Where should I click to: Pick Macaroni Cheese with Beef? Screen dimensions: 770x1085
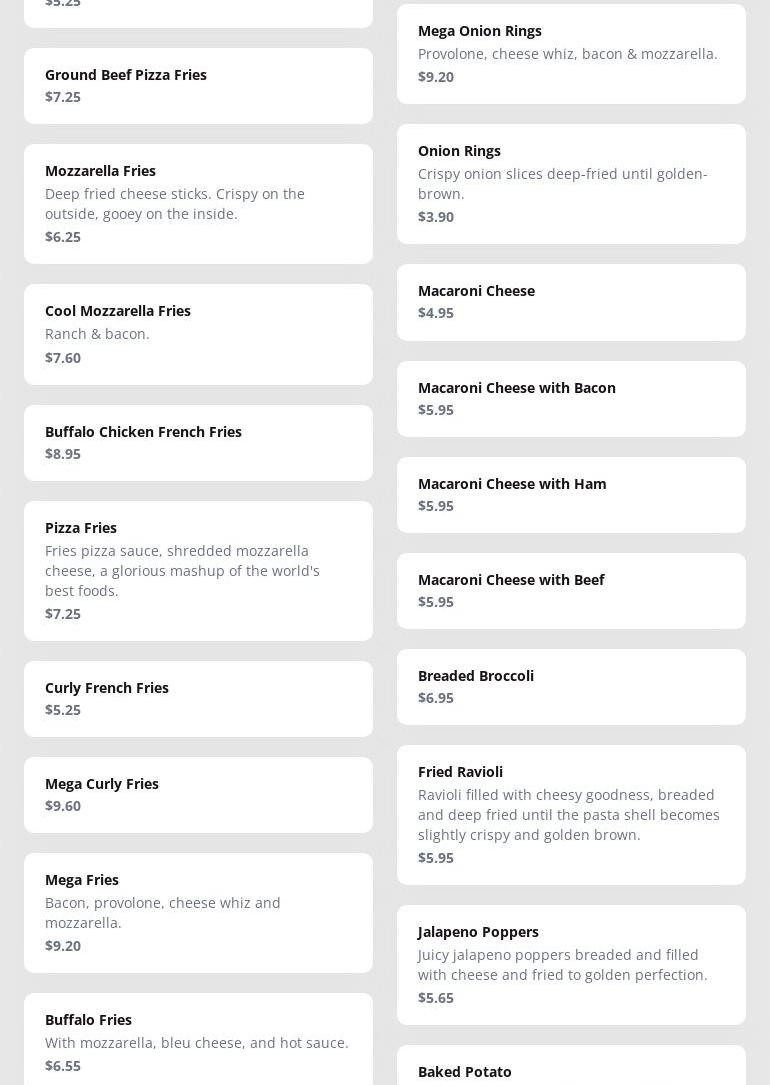(571, 591)
